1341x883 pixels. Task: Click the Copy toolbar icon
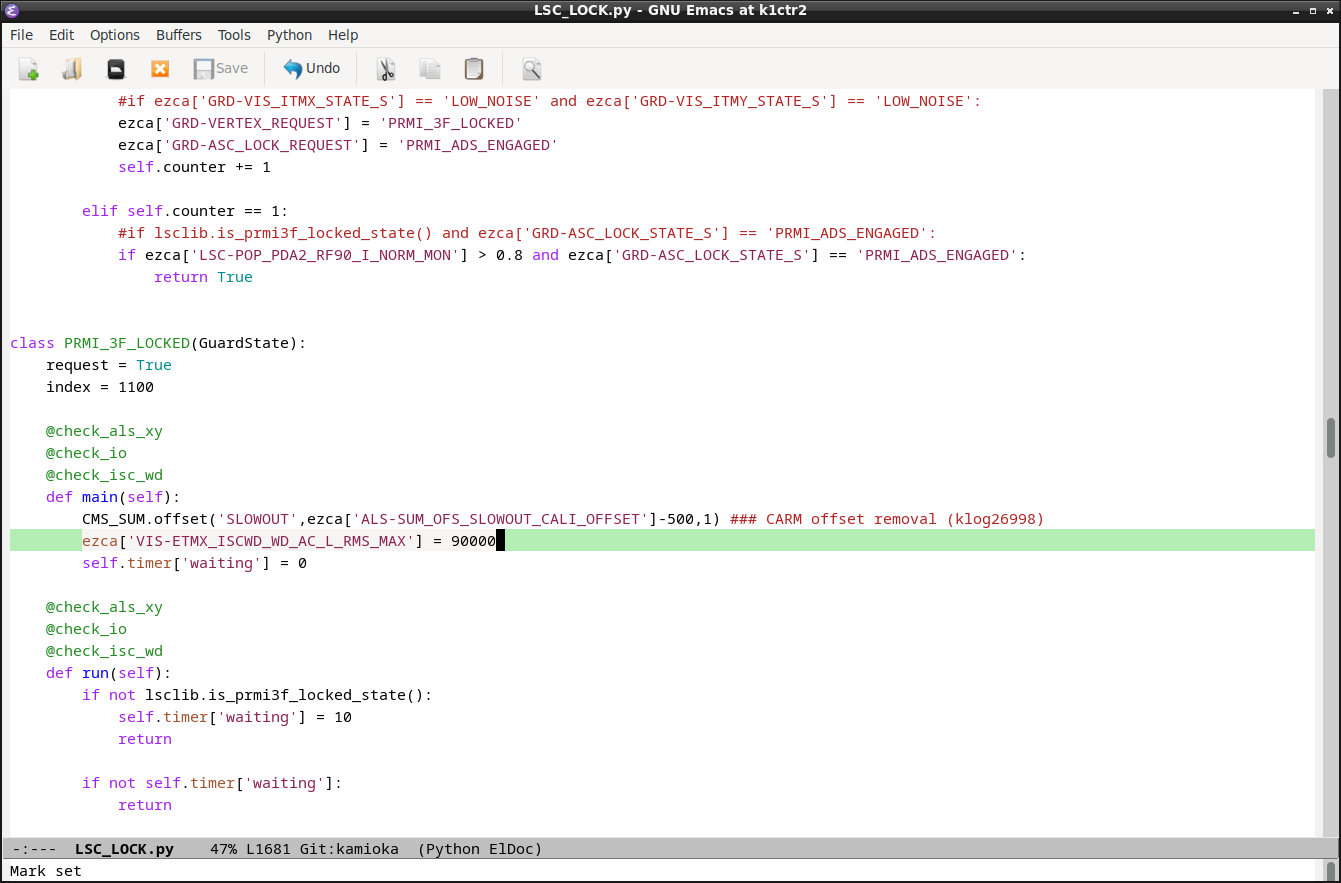tap(430, 69)
